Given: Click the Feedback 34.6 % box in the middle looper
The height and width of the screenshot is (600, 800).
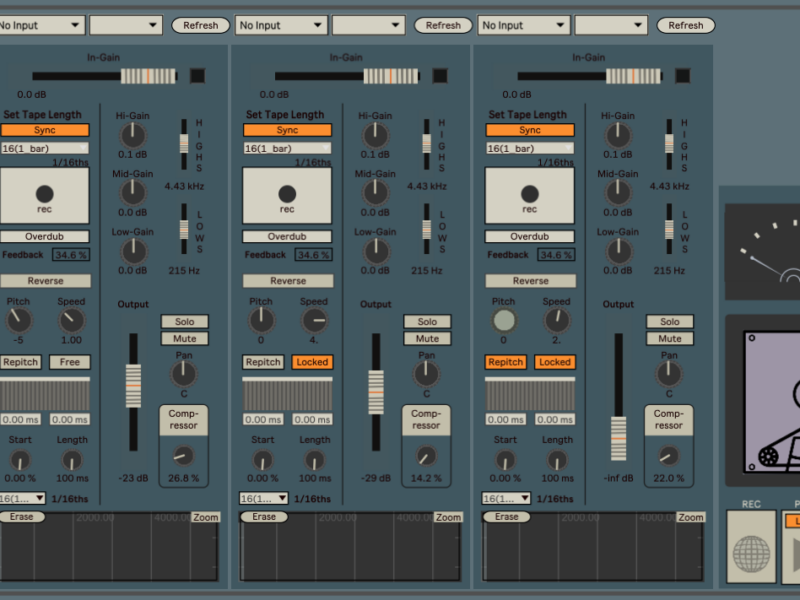Looking at the screenshot, I should tap(312, 255).
